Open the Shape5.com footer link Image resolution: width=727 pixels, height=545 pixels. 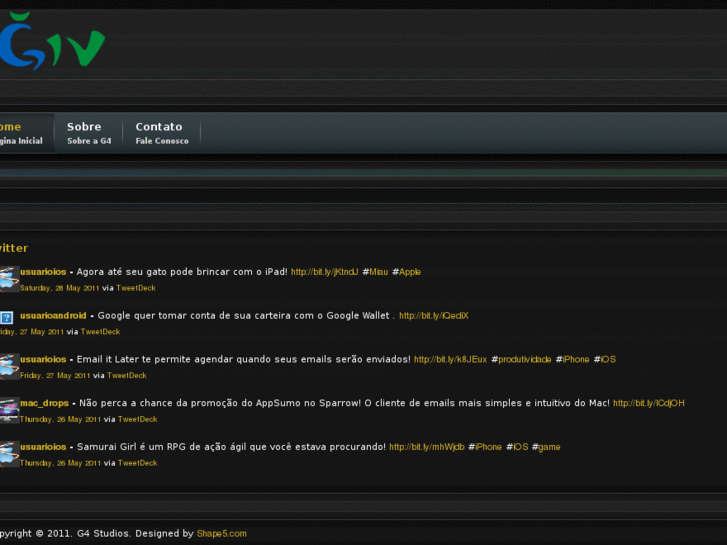[222, 533]
